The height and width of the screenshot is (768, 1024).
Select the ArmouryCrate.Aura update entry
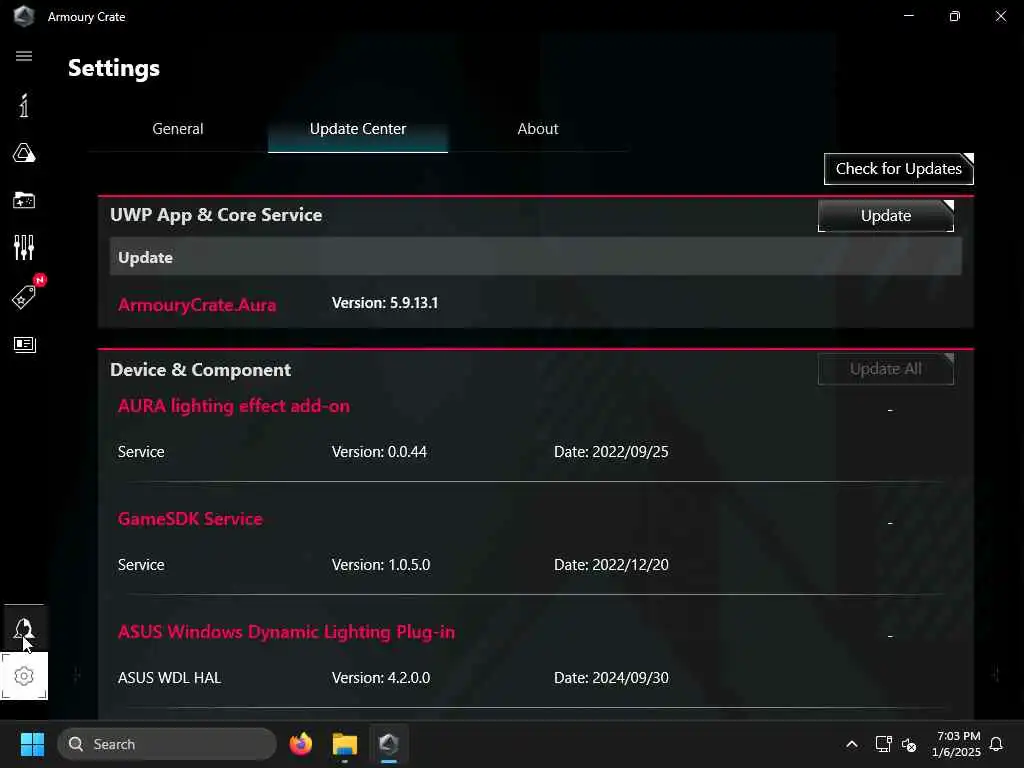click(197, 305)
